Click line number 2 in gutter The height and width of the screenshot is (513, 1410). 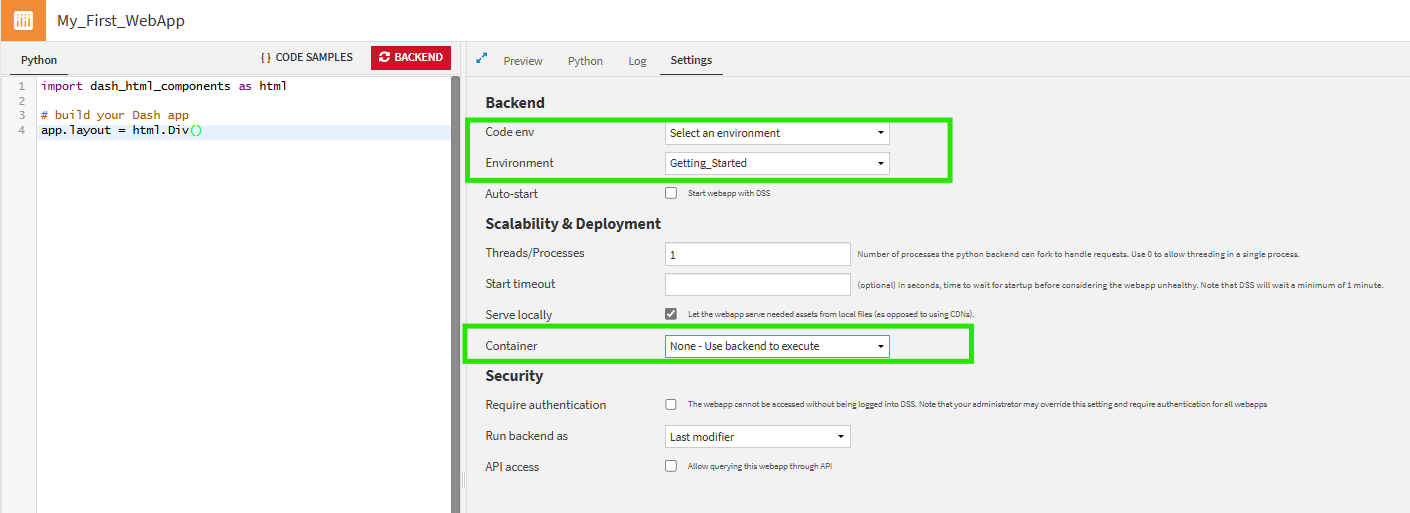tap(21, 101)
